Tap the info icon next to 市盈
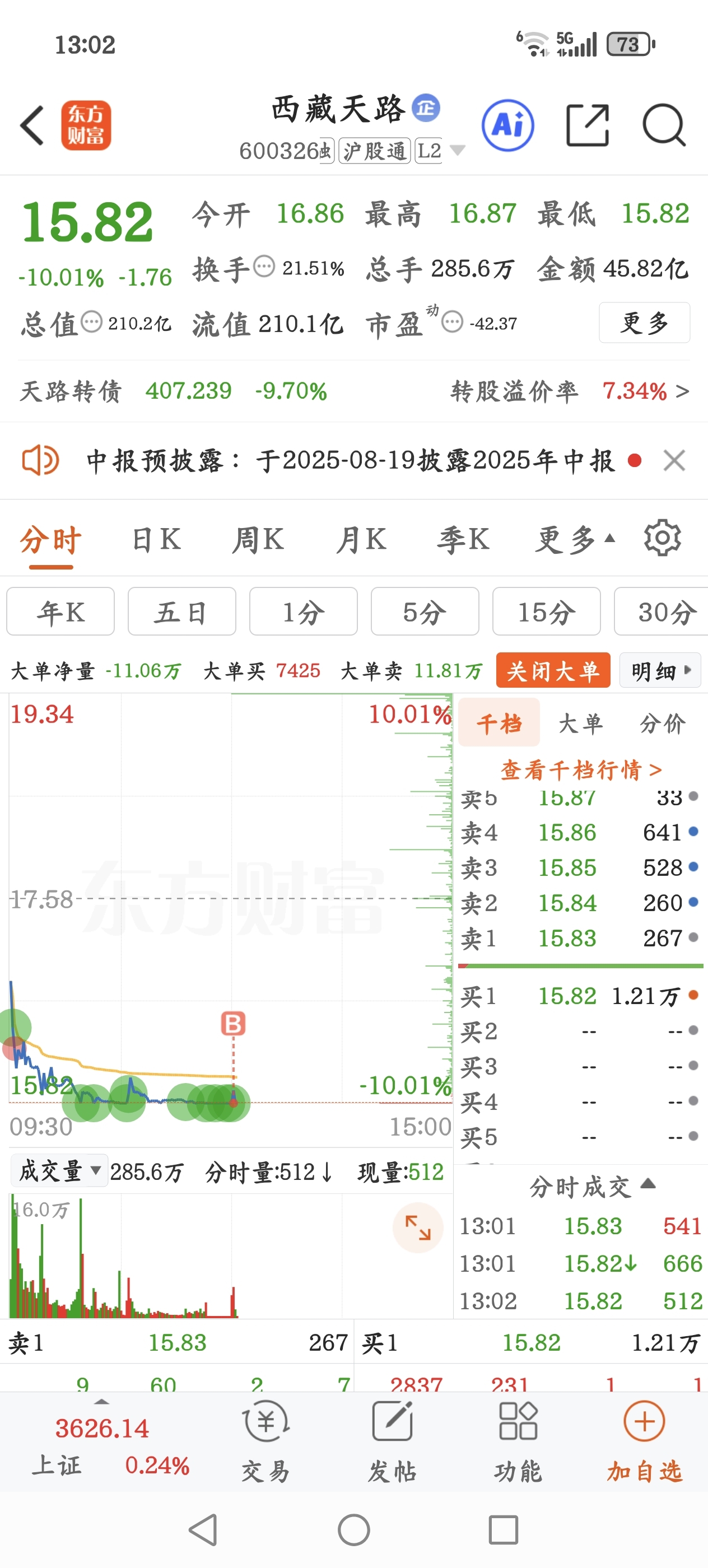This screenshot has height=1568, width=708. (453, 321)
